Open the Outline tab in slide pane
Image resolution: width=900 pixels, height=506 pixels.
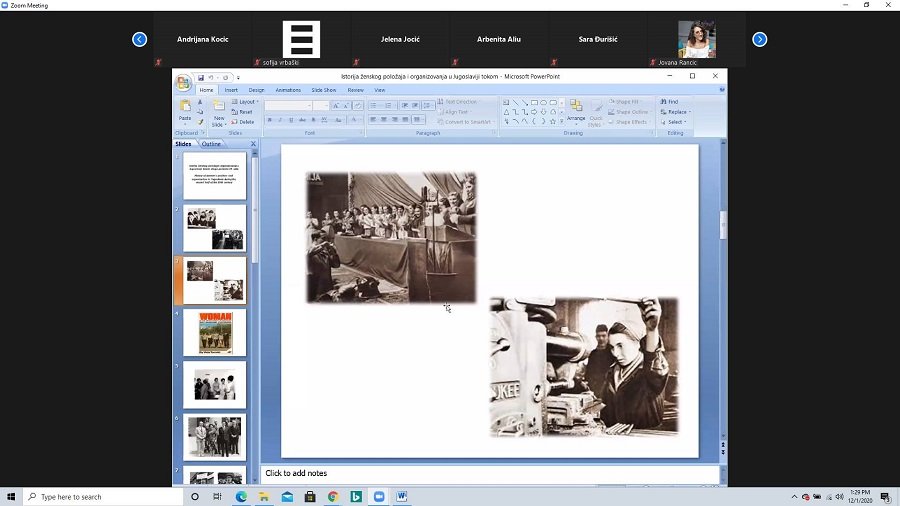pyautogui.click(x=212, y=144)
